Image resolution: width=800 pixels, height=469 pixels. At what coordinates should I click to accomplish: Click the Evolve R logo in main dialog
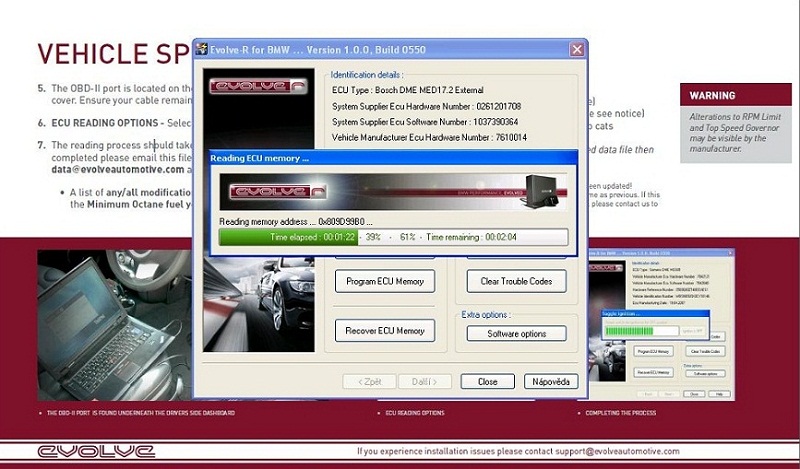258,86
